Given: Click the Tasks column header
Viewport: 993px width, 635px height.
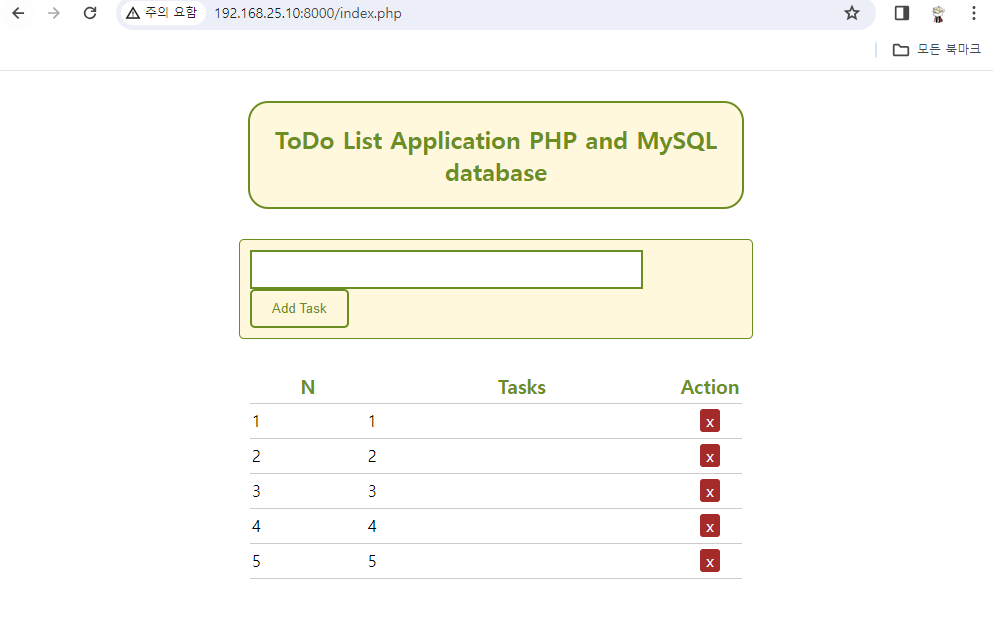Looking at the screenshot, I should (x=522, y=387).
